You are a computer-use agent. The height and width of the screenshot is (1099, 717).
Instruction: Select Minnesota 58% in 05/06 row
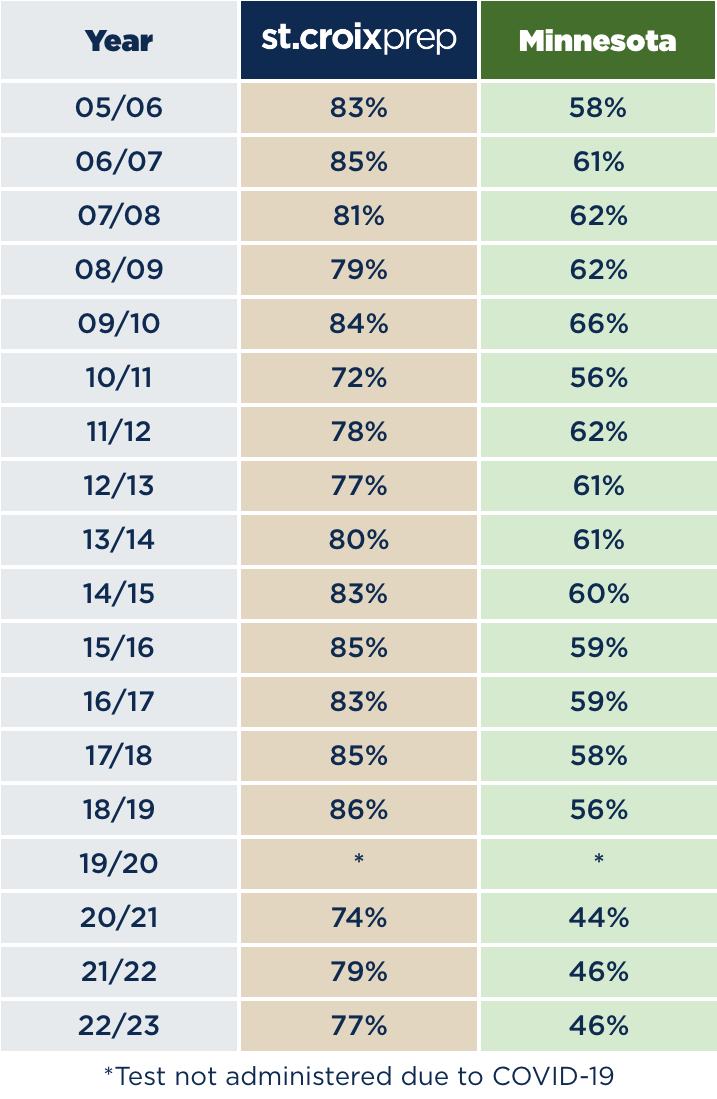(598, 108)
